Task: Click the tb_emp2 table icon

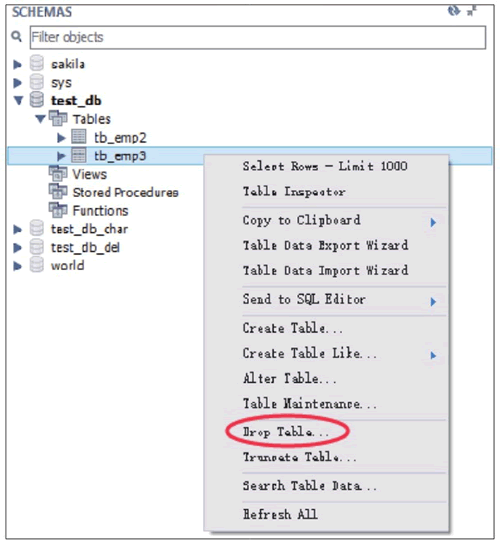Action: click(79, 137)
